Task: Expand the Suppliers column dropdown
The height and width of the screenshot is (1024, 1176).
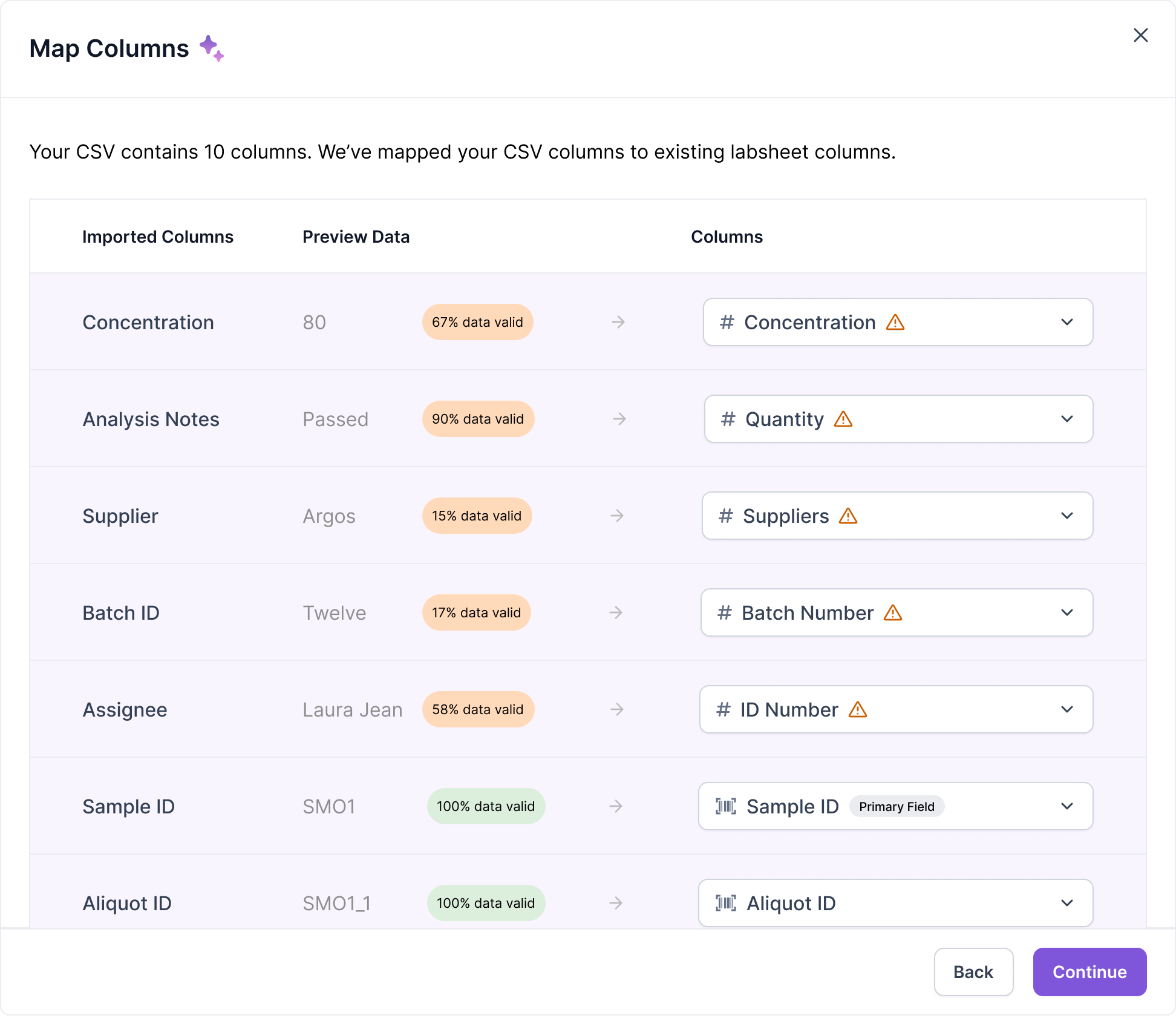Action: pyautogui.click(x=1067, y=516)
